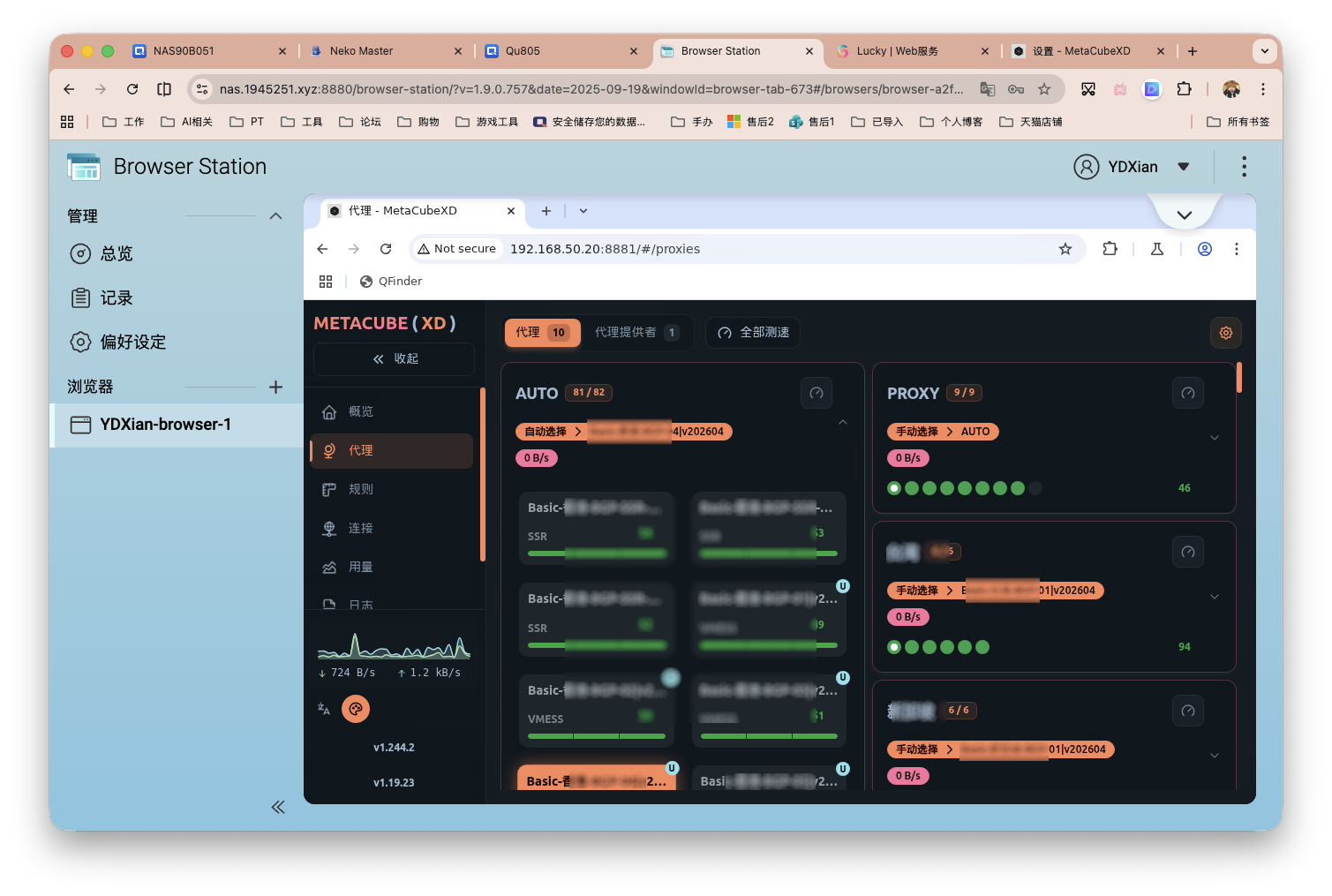This screenshot has height=896, width=1332.
Task: Click the theme palette icon above the version numbers
Action: click(356, 708)
